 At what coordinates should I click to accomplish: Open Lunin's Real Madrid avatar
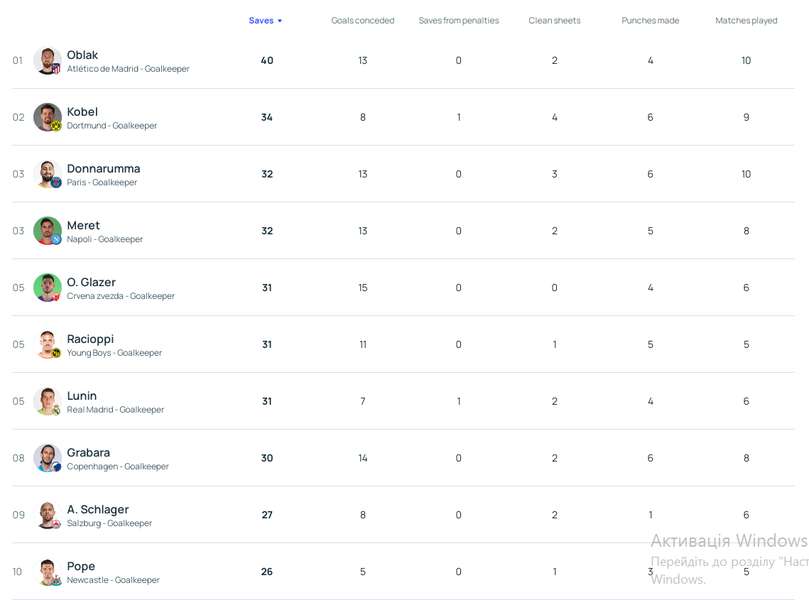(47, 401)
